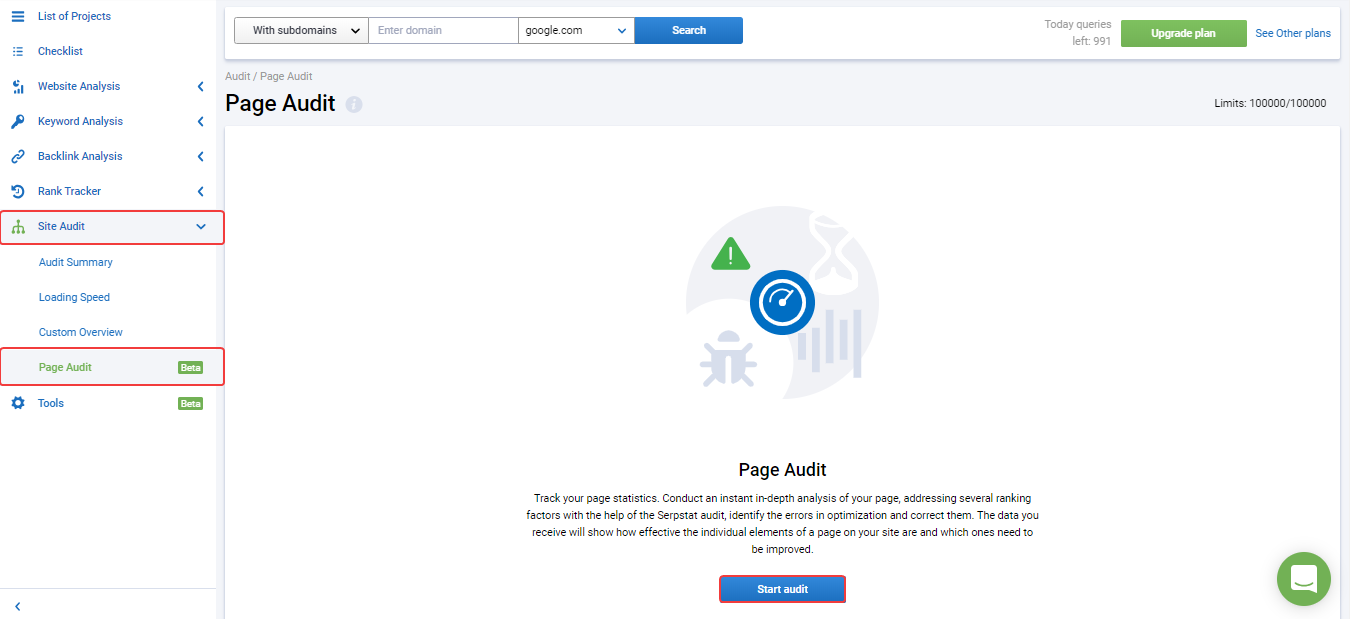Viewport: 1350px width, 619px height.
Task: Expand the Keyword Analysis chevron
Action: (x=201, y=122)
